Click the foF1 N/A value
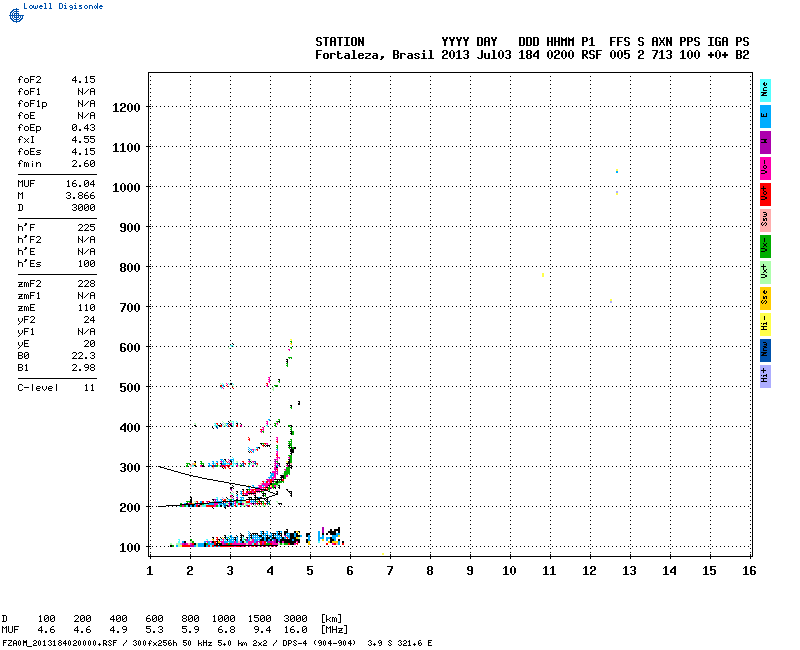Viewport: 800px width, 650px height. [86, 92]
